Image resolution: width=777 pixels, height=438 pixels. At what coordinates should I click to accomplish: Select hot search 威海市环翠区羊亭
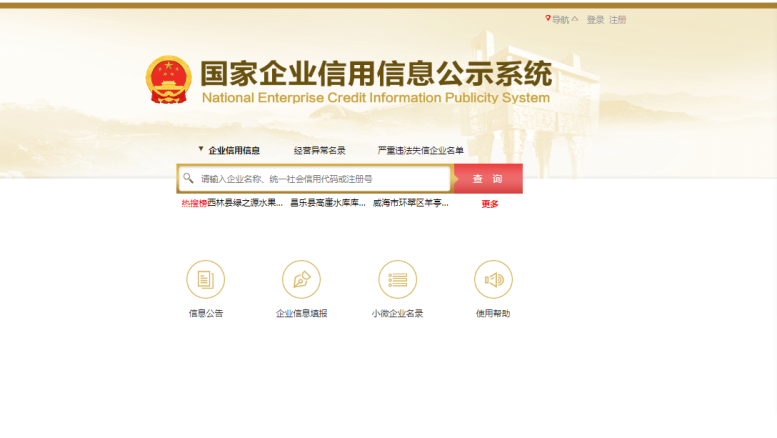click(410, 203)
